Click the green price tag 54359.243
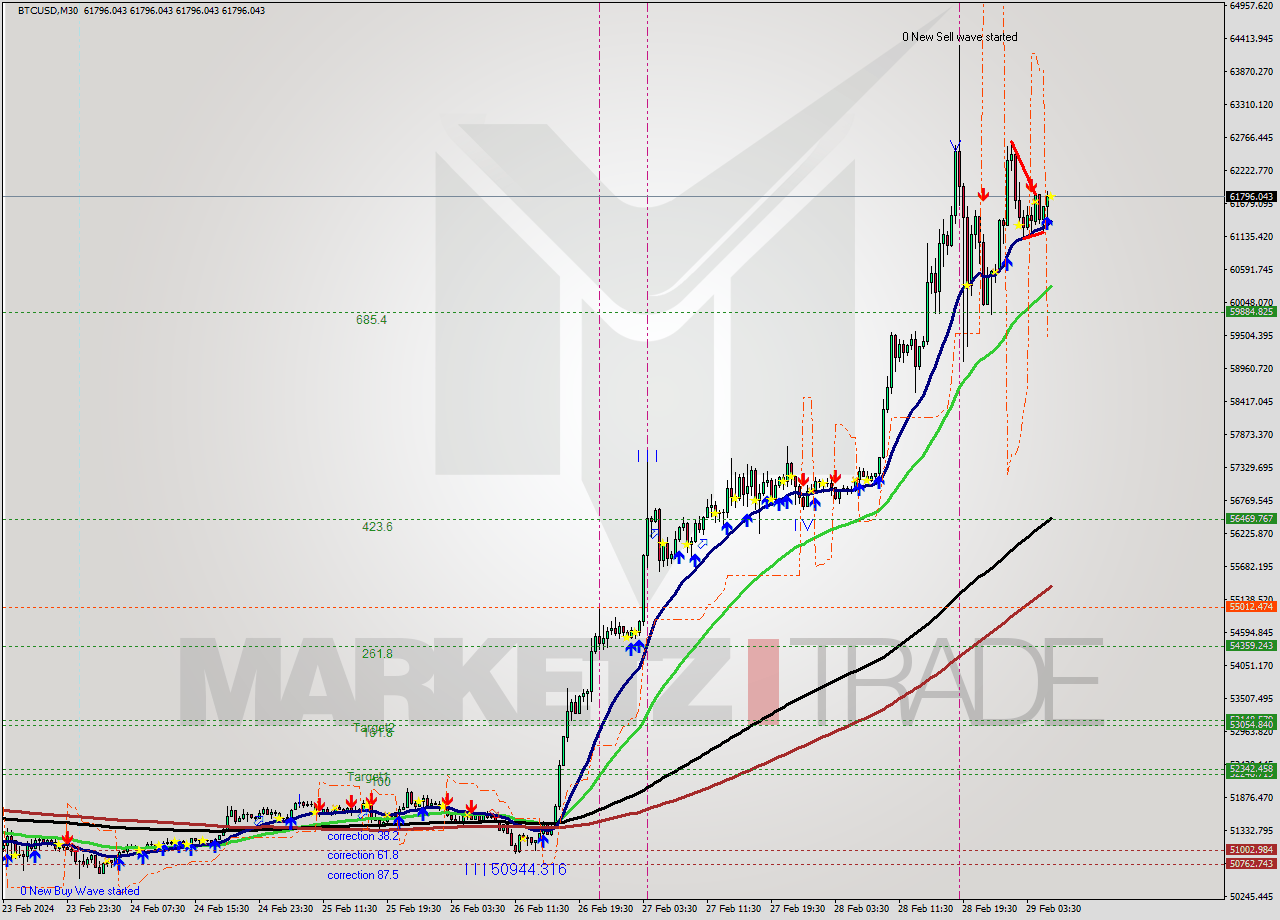This screenshot has width=1280, height=920. click(1250, 646)
